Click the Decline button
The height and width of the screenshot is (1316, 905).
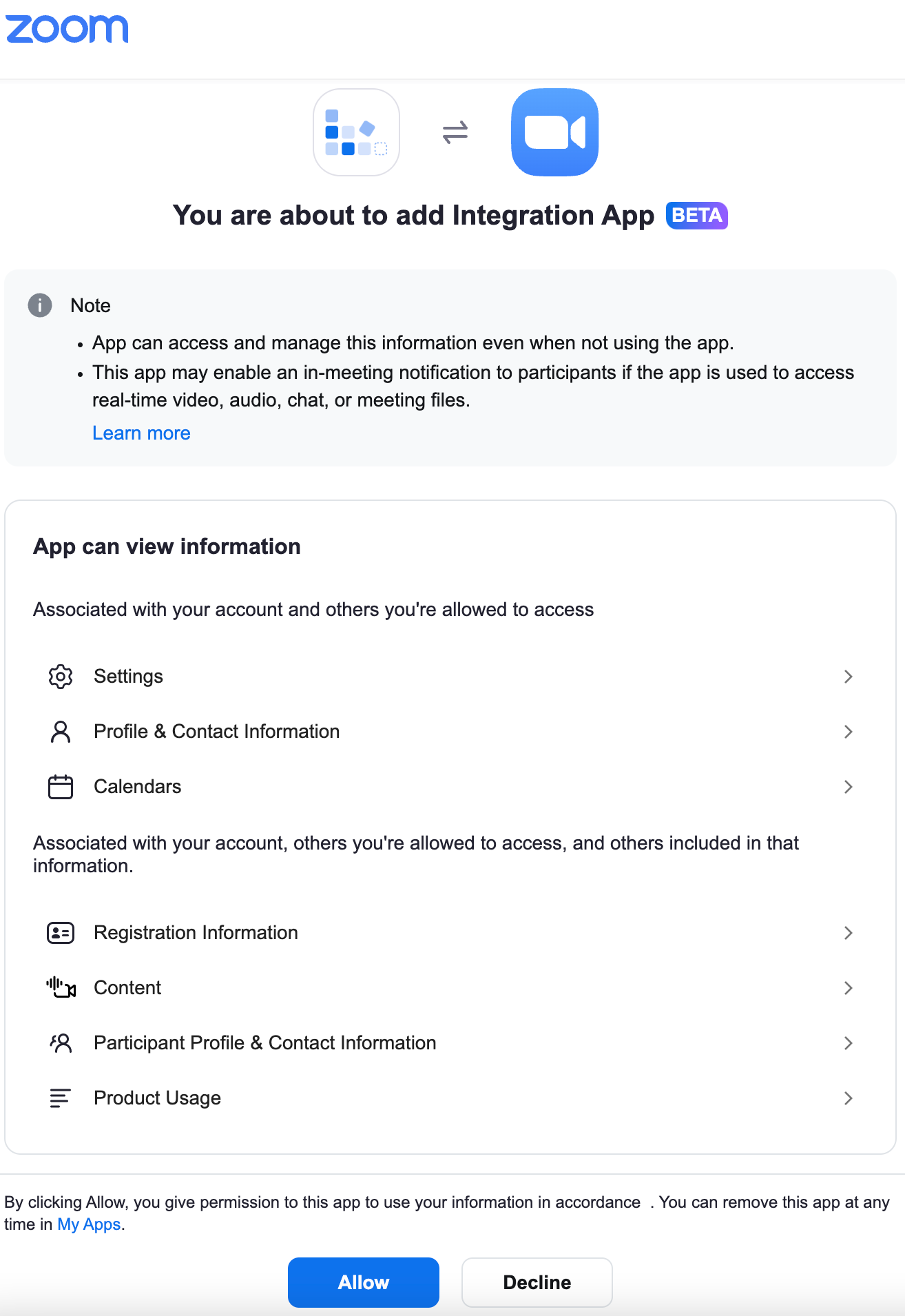537,1282
